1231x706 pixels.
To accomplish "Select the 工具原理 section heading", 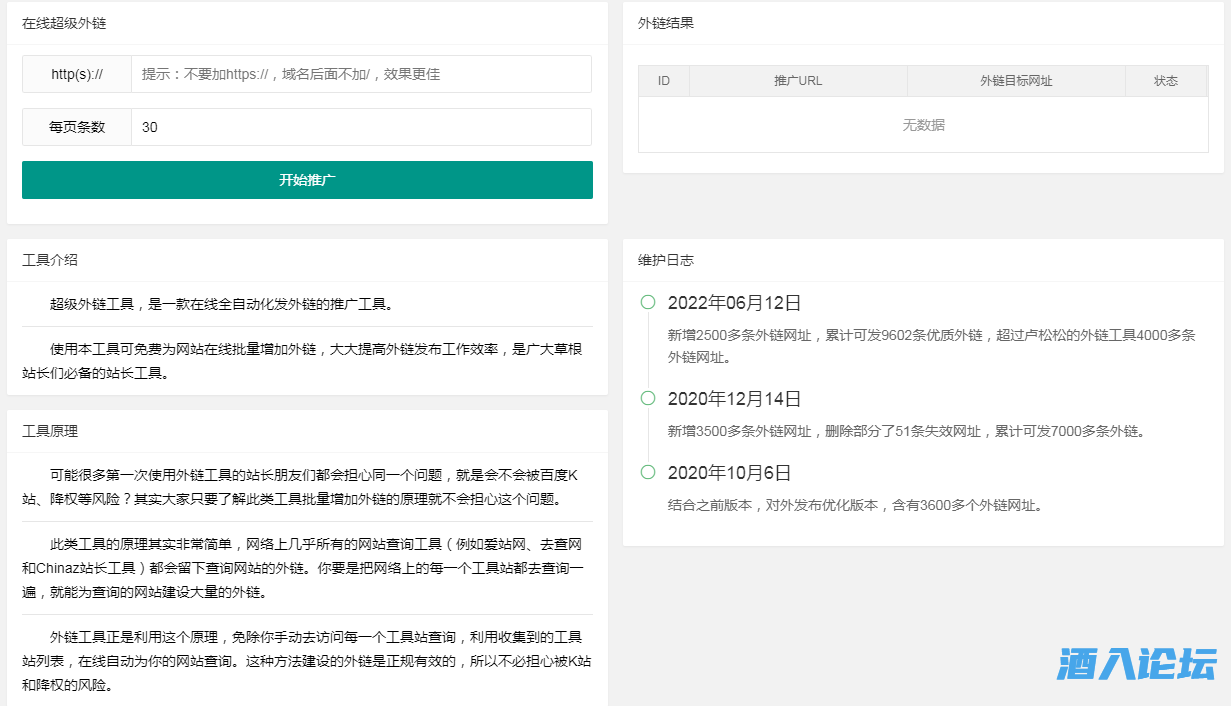I will 50,431.
